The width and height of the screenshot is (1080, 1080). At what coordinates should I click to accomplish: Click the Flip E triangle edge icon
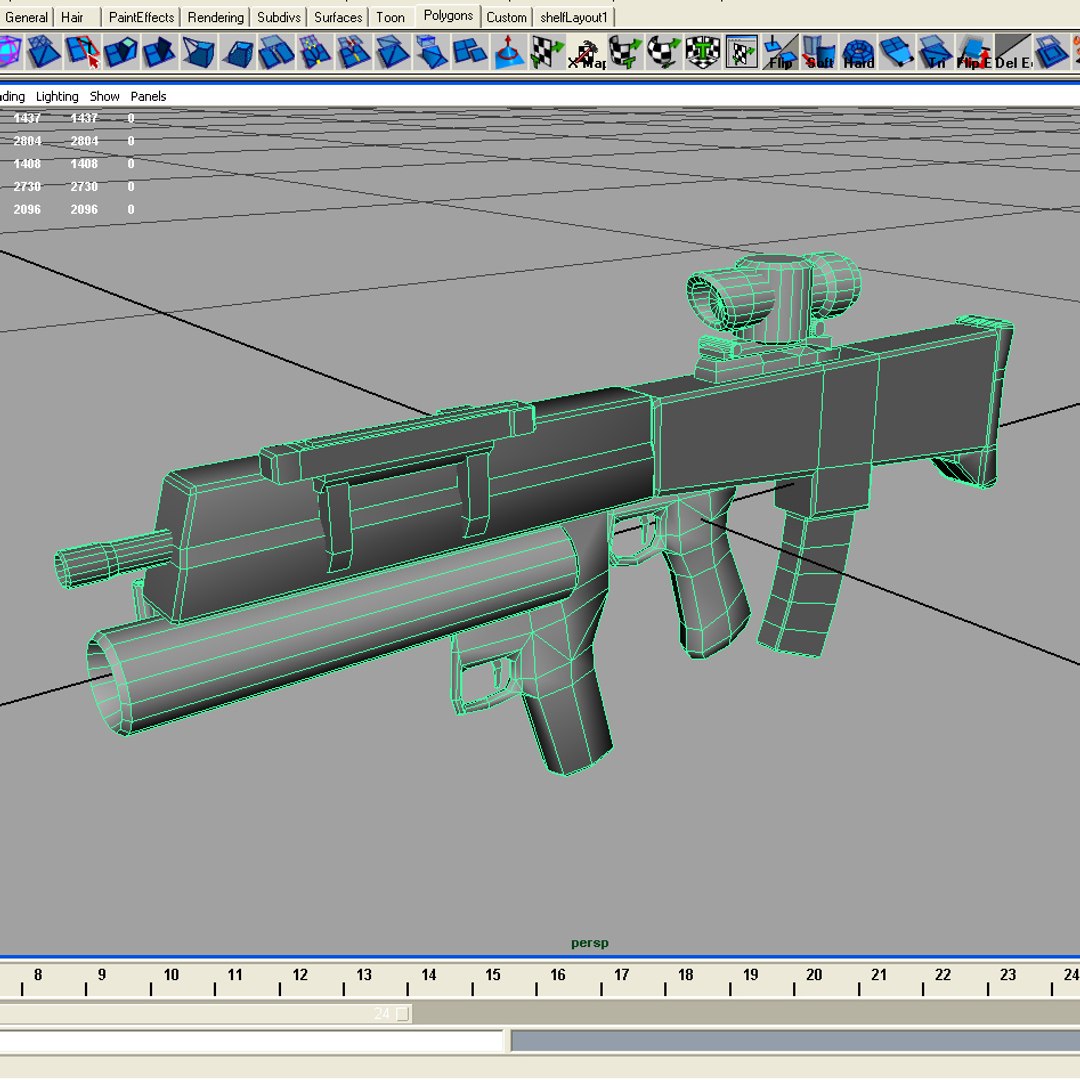[x=973, y=52]
